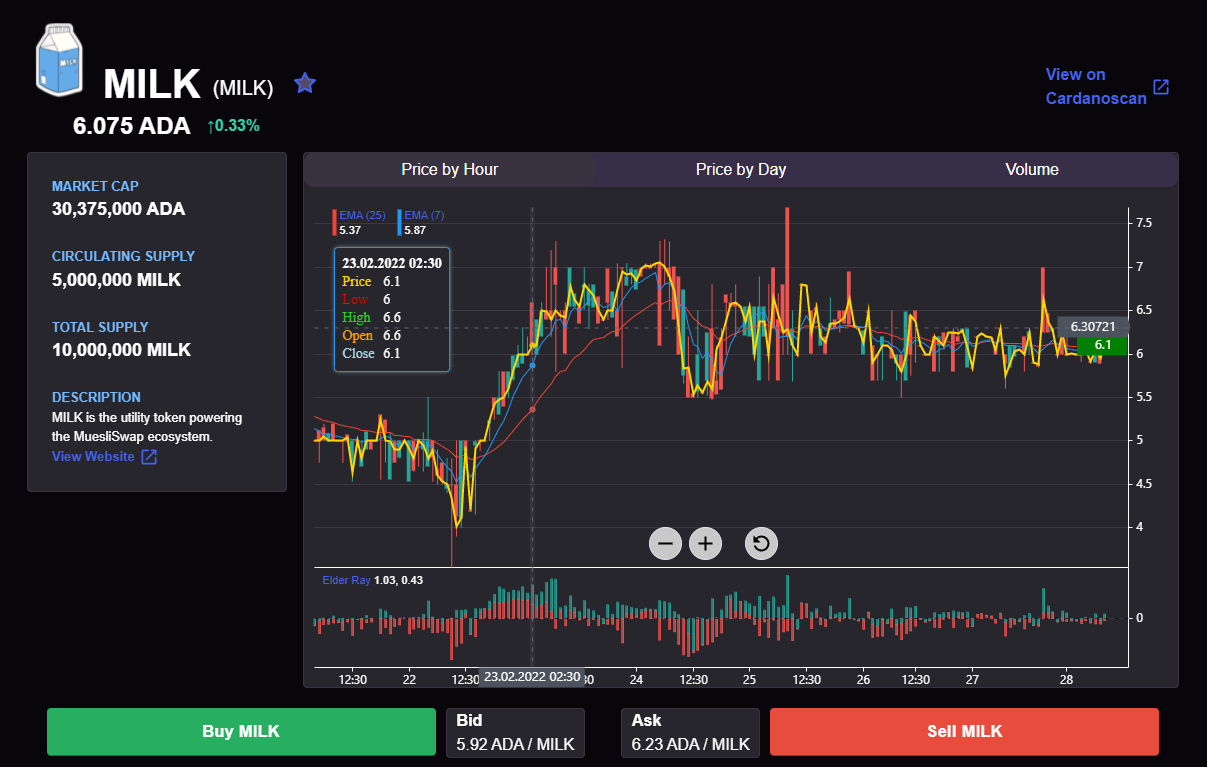Screen dimensions: 1207x767
Task: Open the View Website link
Action: pyautogui.click(x=93, y=457)
